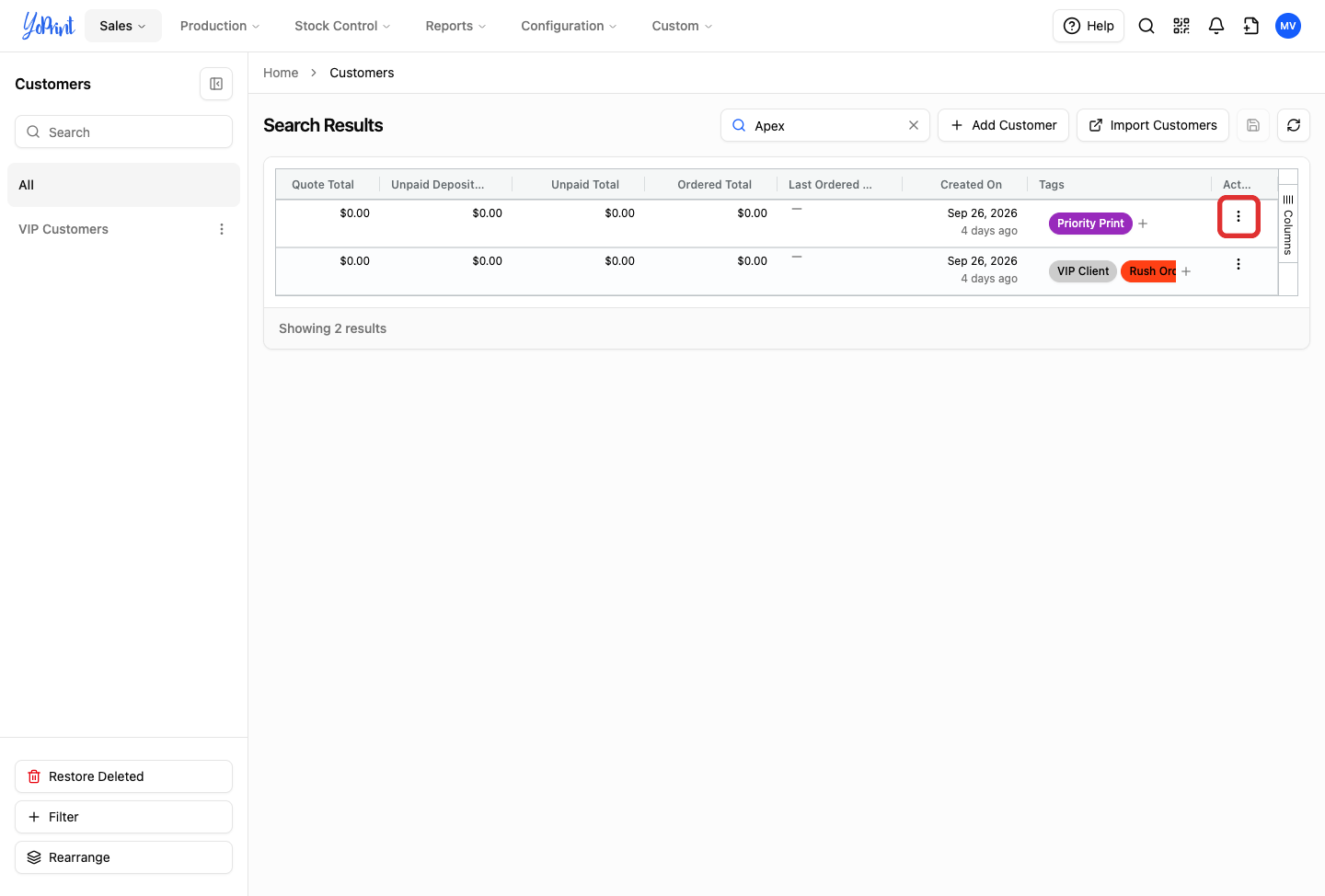Open the Production dropdown menu
Viewport: 1325px width, 896px height.
tap(220, 26)
